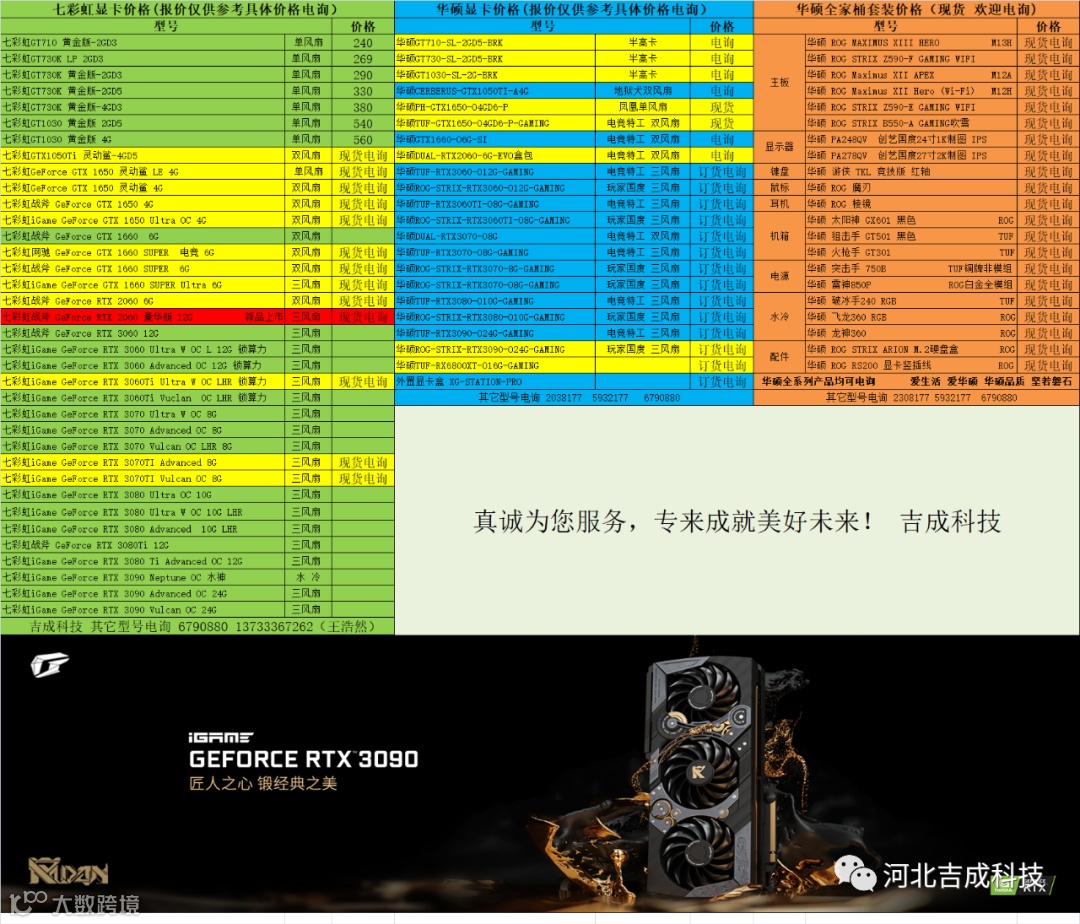This screenshot has width=1080, height=924.
Task: Click the 显示器 category cell
Action: coord(780,147)
